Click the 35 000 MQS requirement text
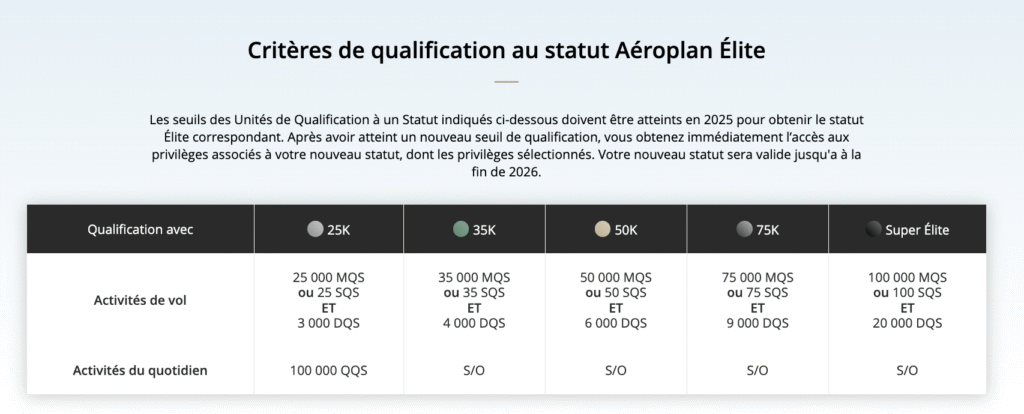1024x414 pixels. 474,277
